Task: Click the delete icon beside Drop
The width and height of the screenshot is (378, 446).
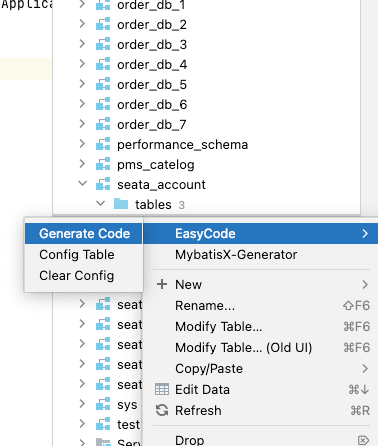Action: pyautogui.click(x=364, y=440)
